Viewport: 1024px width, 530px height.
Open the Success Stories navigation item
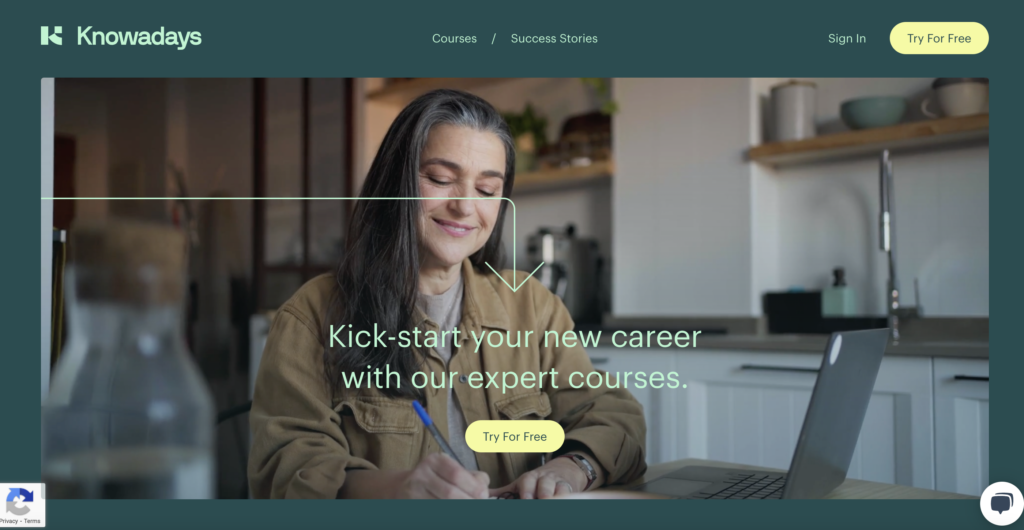point(554,39)
